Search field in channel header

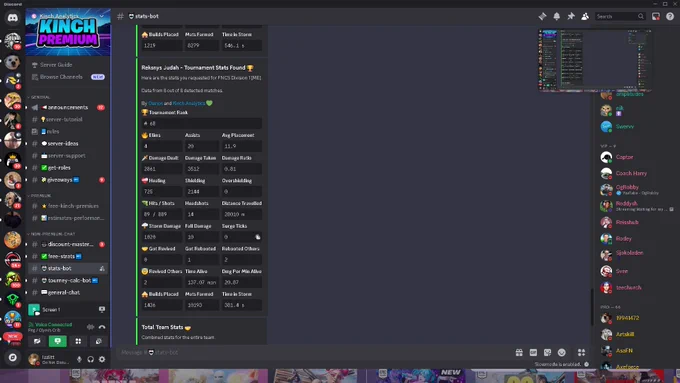point(620,16)
